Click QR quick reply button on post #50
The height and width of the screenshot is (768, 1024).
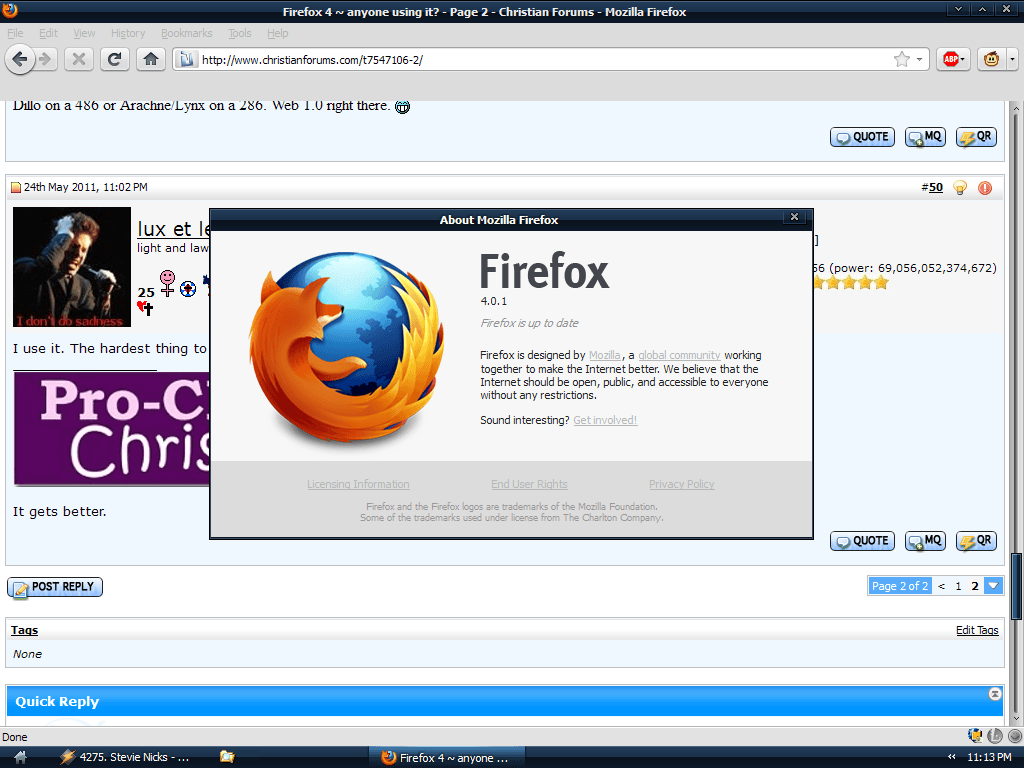pyautogui.click(x=976, y=541)
